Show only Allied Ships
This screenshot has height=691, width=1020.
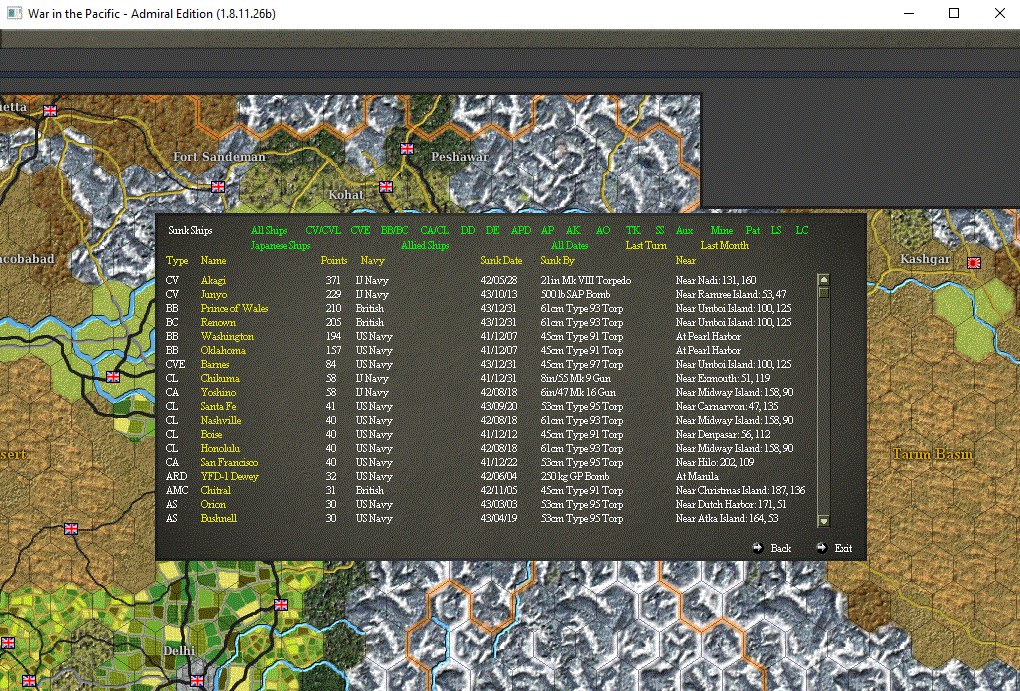point(425,245)
